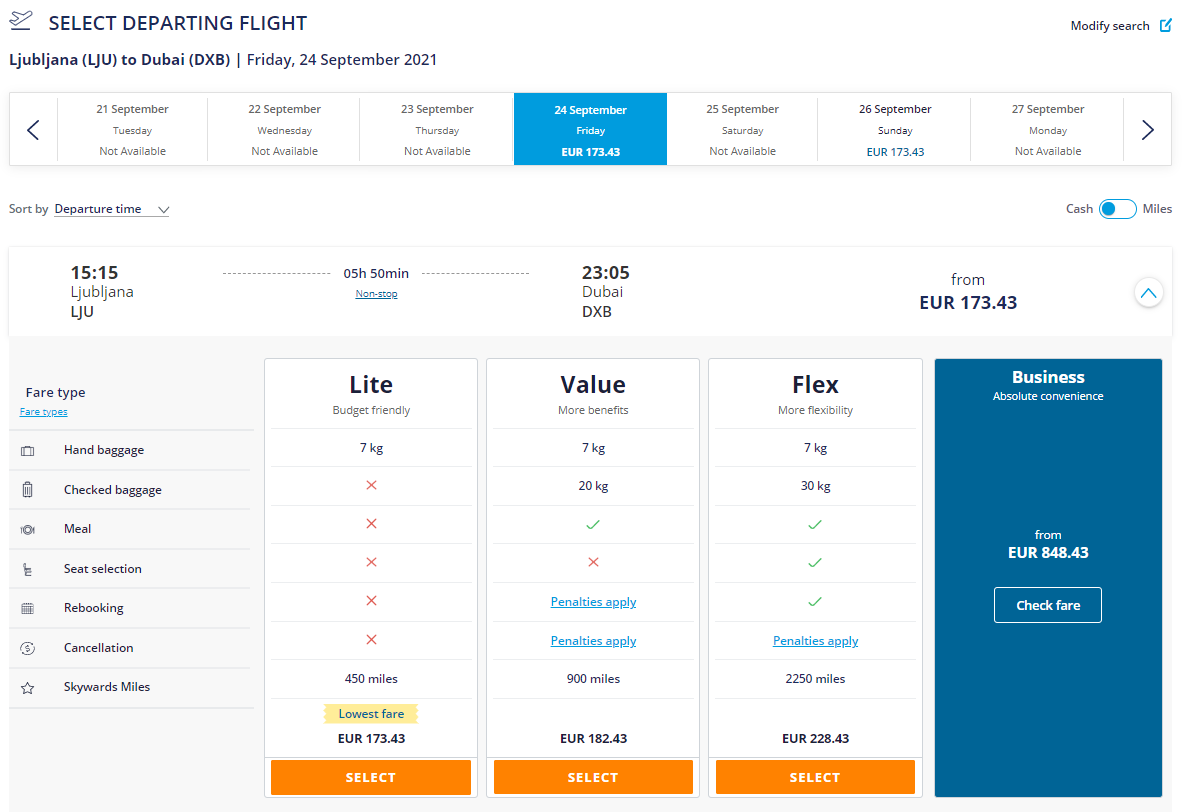Open the Sort by Departure time dropdown

(111, 210)
